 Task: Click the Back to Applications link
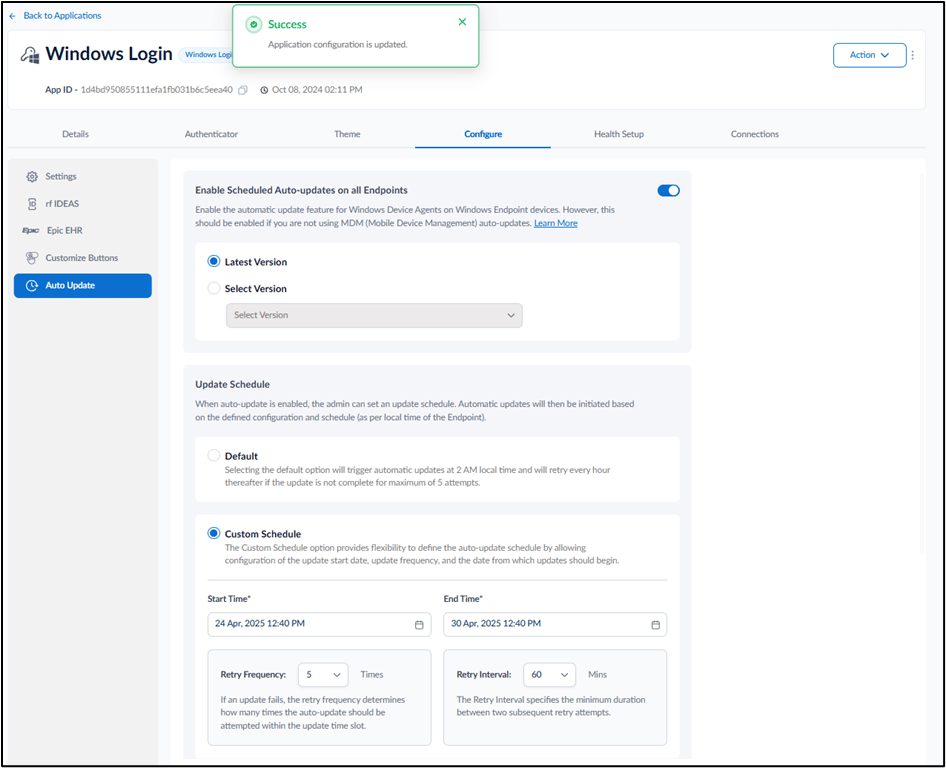click(x=62, y=16)
